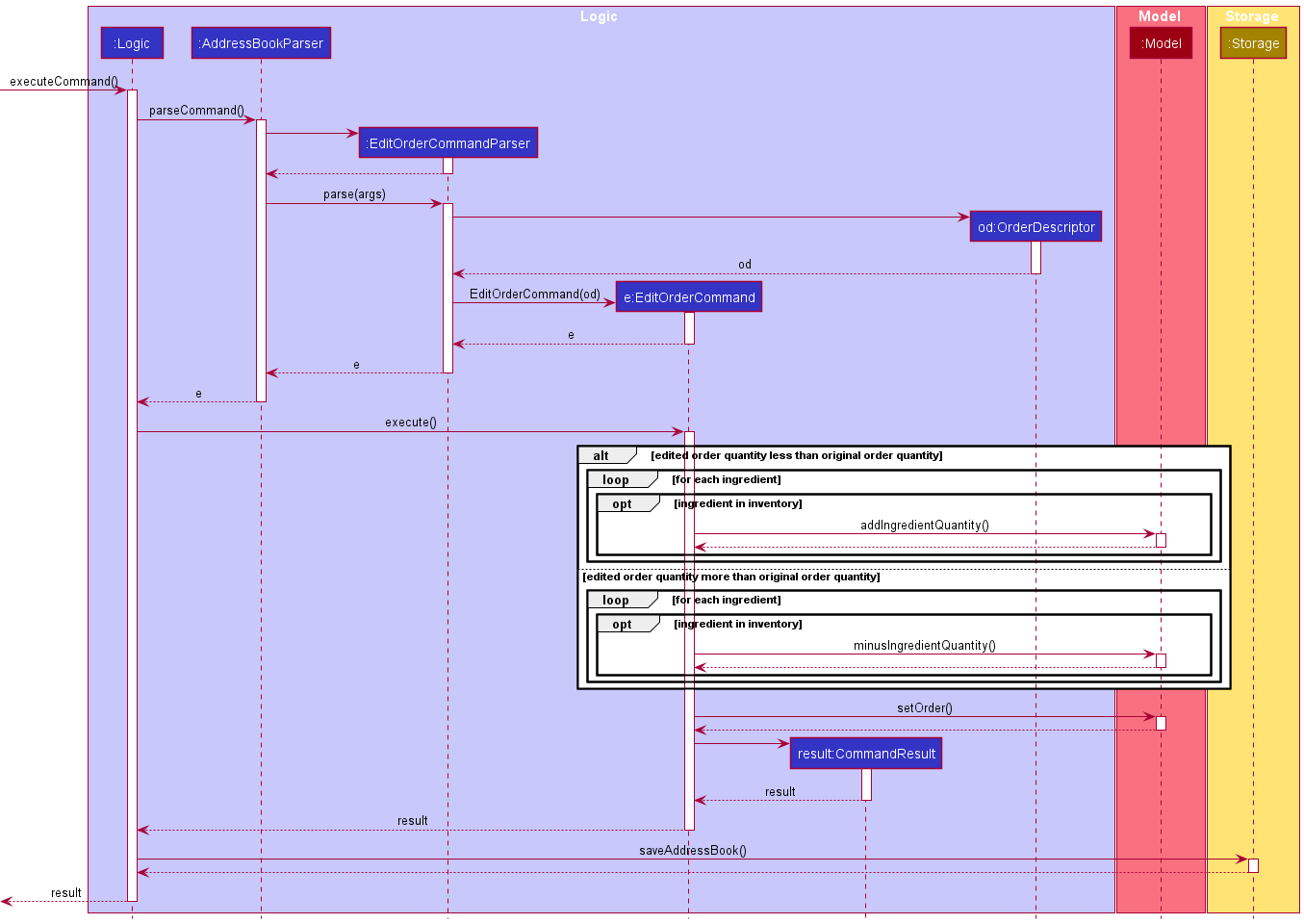Select the ":Logic" participant box
1304x924 pixels.
click(x=132, y=42)
